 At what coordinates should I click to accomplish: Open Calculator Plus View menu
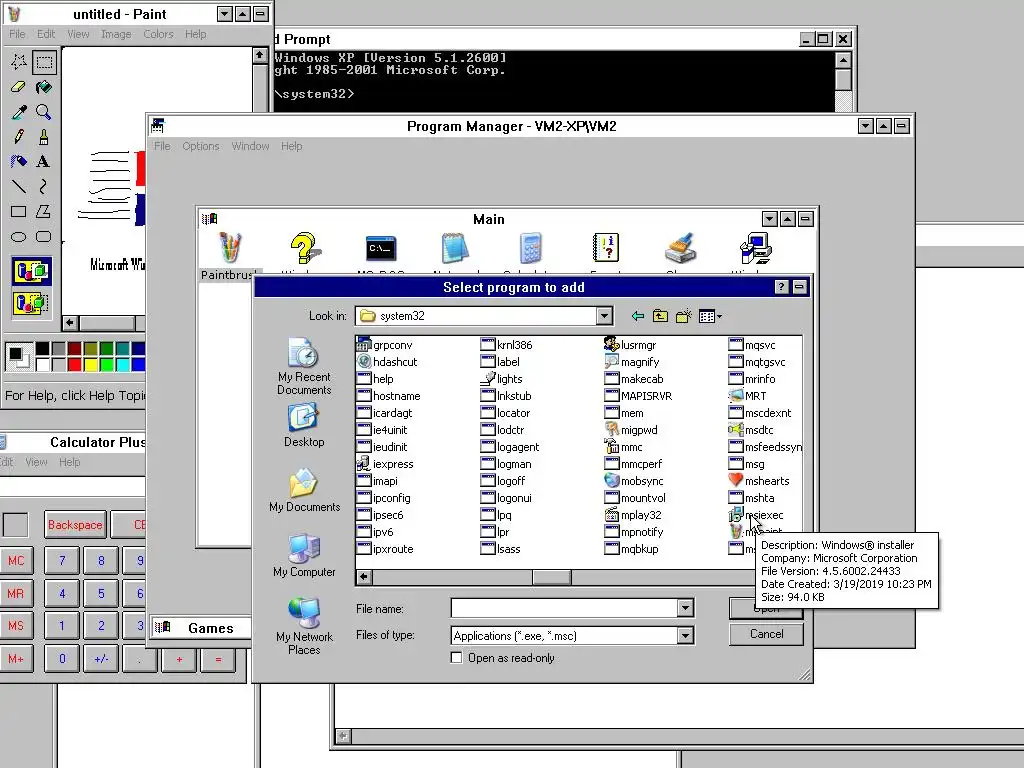tap(37, 462)
